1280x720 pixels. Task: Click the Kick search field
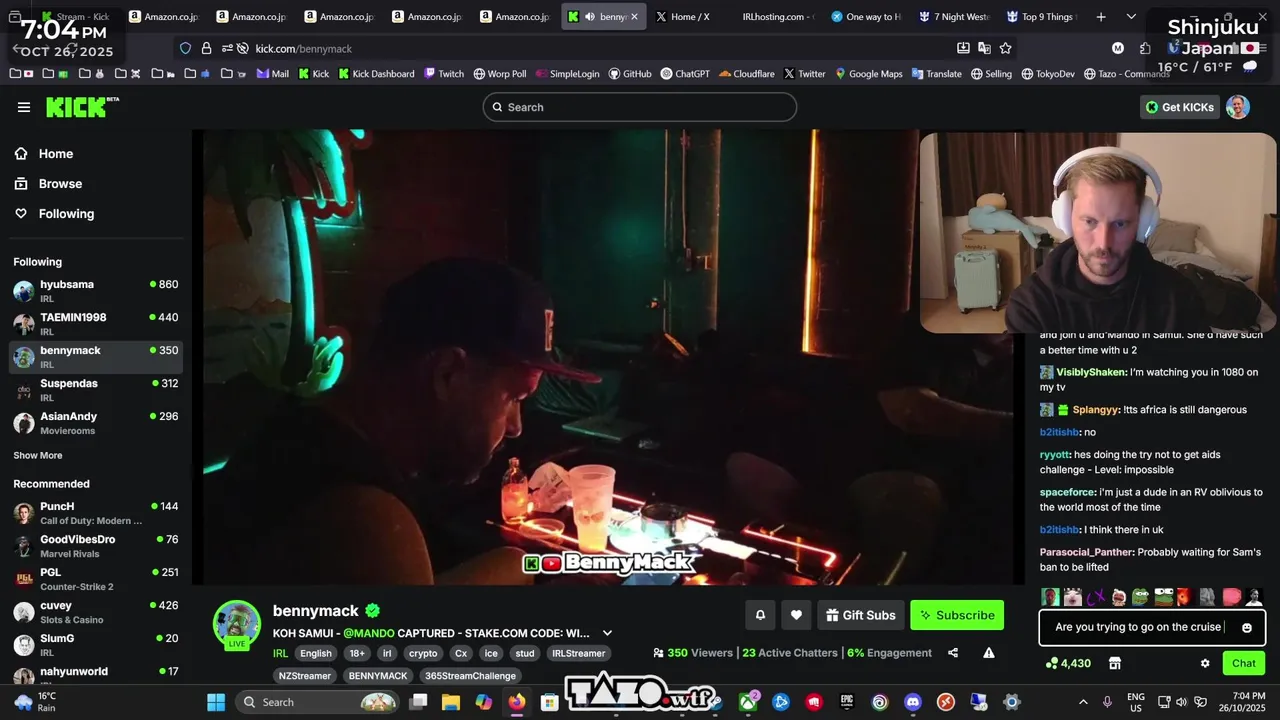pyautogui.click(x=640, y=107)
